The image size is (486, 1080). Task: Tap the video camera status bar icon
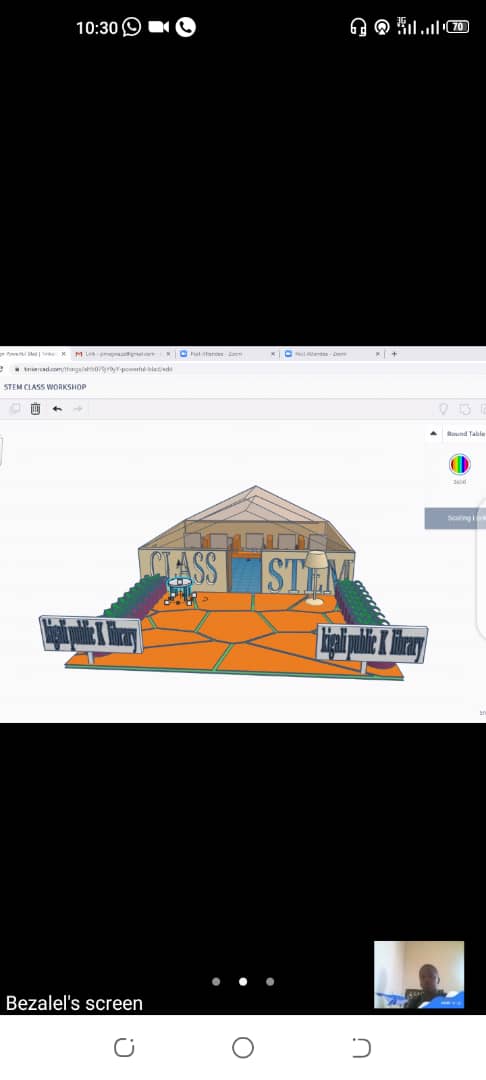click(x=158, y=27)
